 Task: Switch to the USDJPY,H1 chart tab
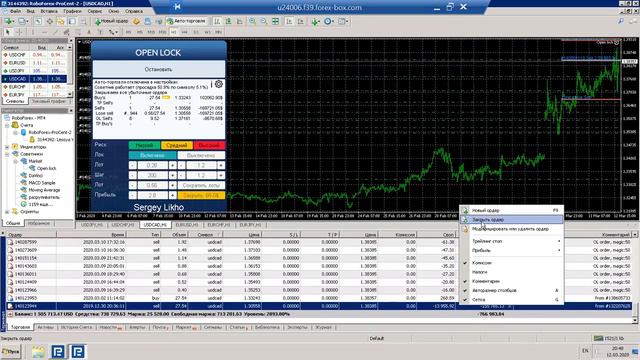(91, 225)
